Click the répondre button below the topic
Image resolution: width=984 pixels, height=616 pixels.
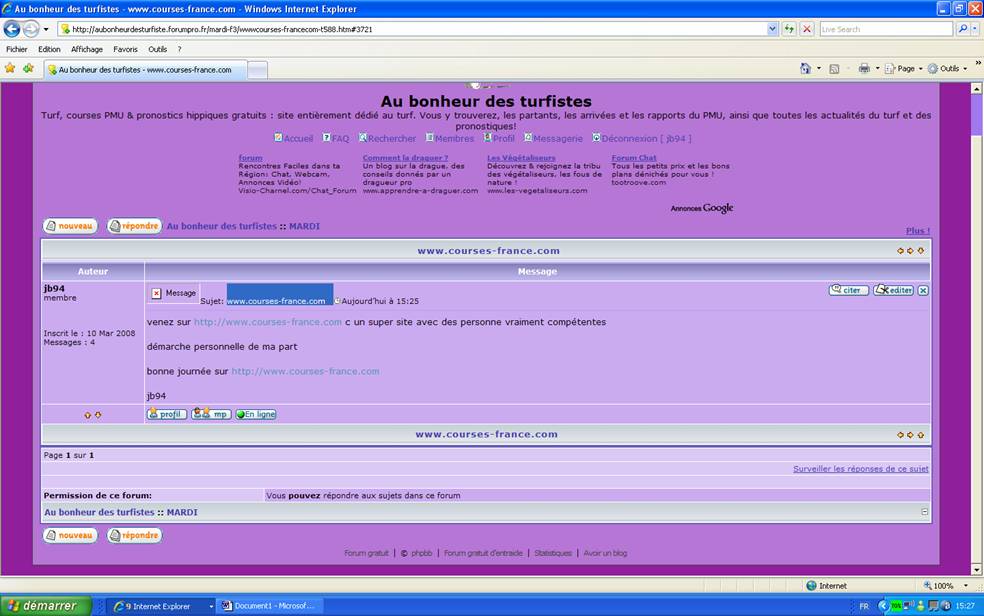[x=134, y=535]
